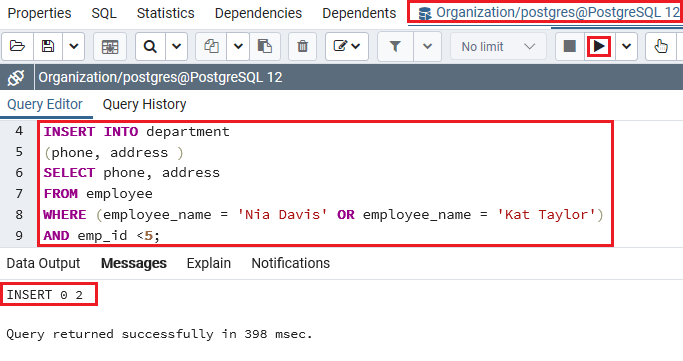This screenshot has height=361, width=683.
Task: Click the Stop query square icon
Action: tap(570, 46)
